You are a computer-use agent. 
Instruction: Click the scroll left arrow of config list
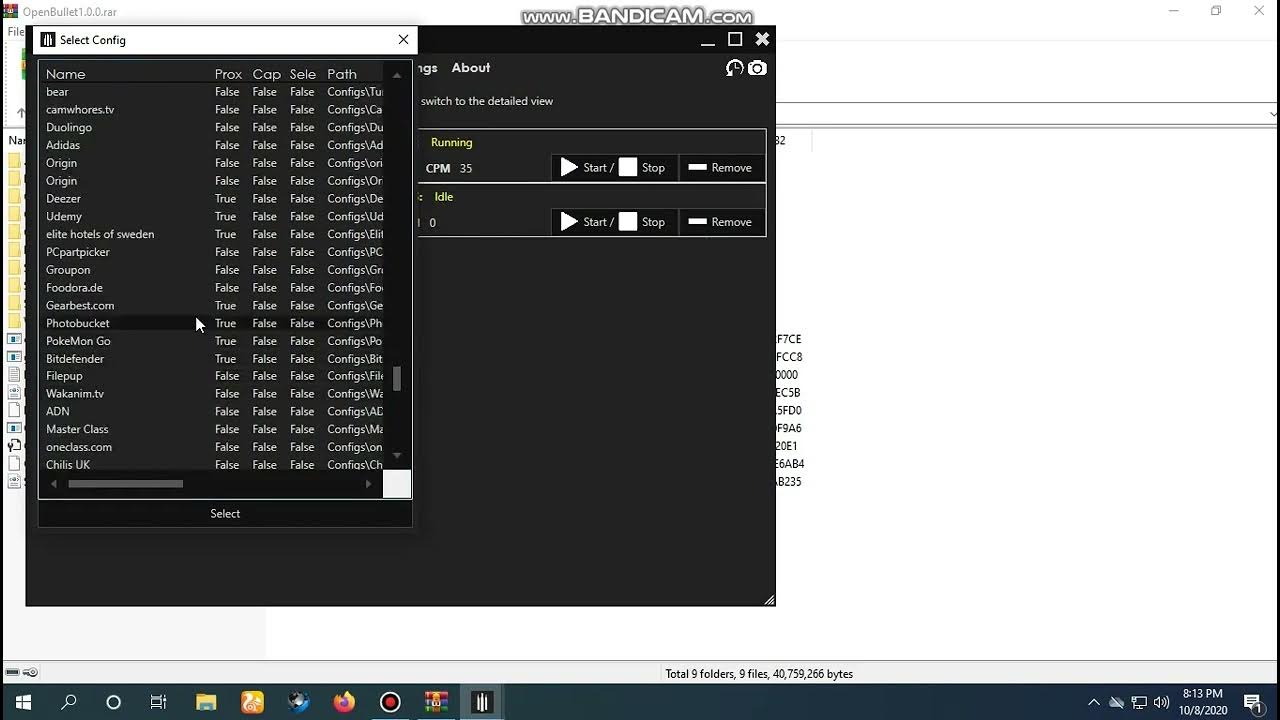click(54, 484)
